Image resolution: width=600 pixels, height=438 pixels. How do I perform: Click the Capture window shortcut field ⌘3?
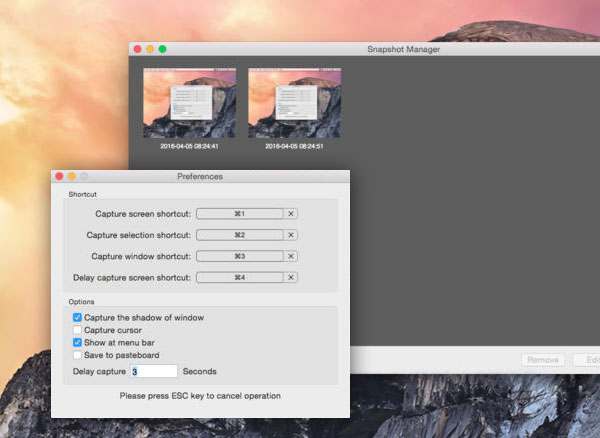tap(240, 256)
